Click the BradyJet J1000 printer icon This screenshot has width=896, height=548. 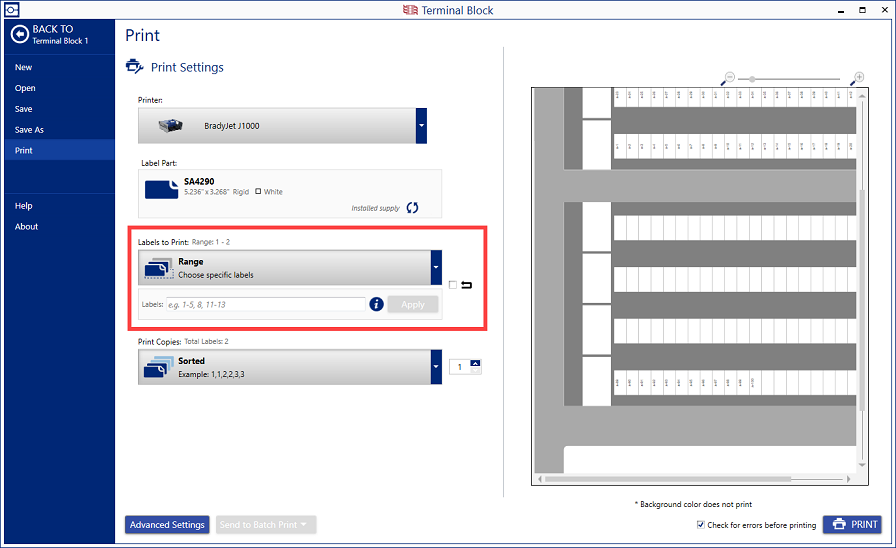pos(169,126)
